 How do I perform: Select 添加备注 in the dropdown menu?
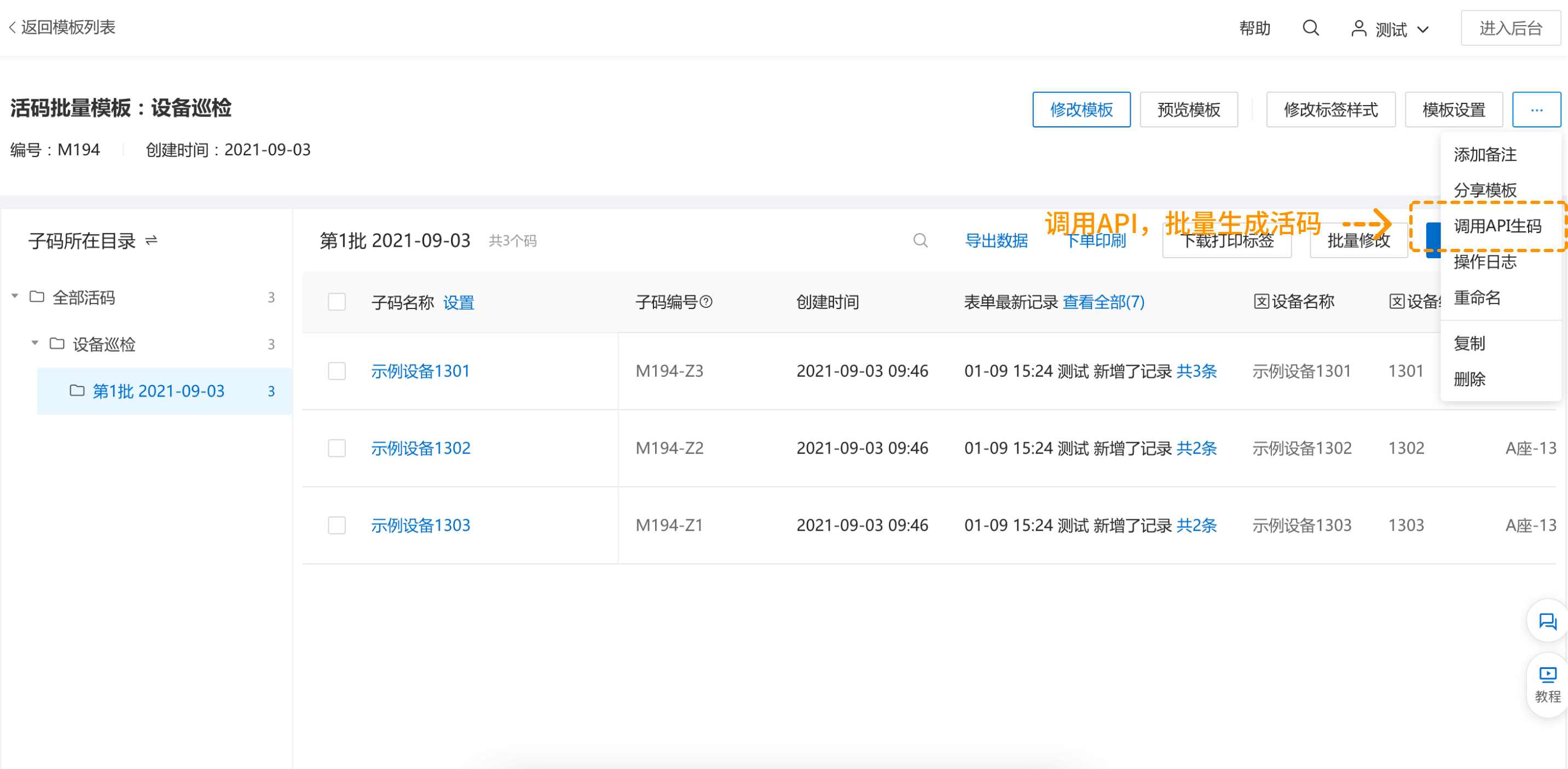pyautogui.click(x=1501, y=155)
